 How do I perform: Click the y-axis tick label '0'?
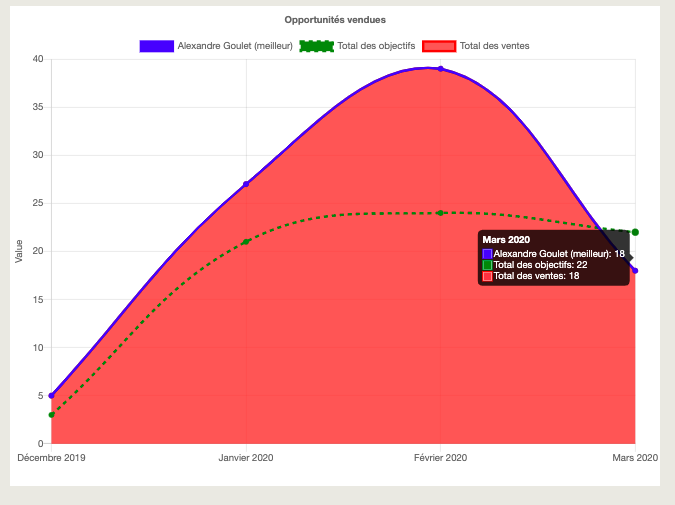click(x=40, y=443)
